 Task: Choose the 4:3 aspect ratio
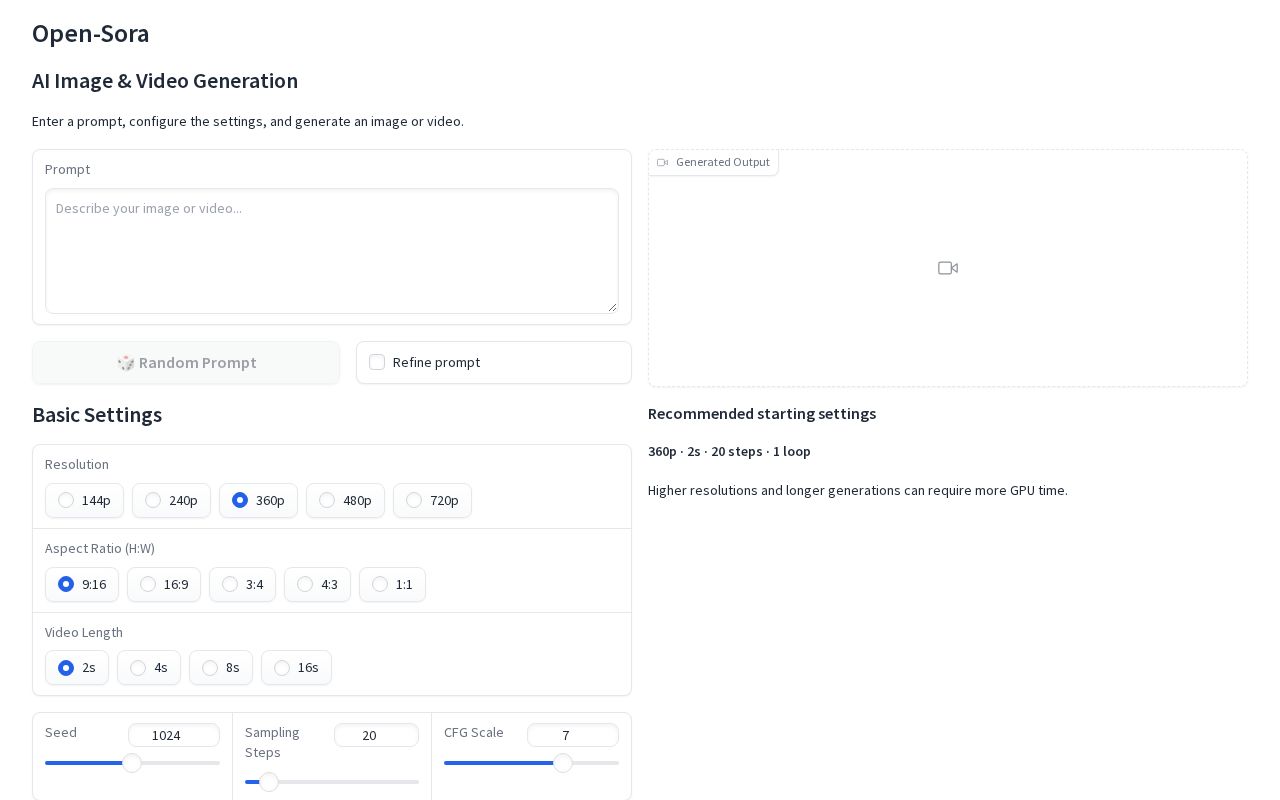coord(317,584)
